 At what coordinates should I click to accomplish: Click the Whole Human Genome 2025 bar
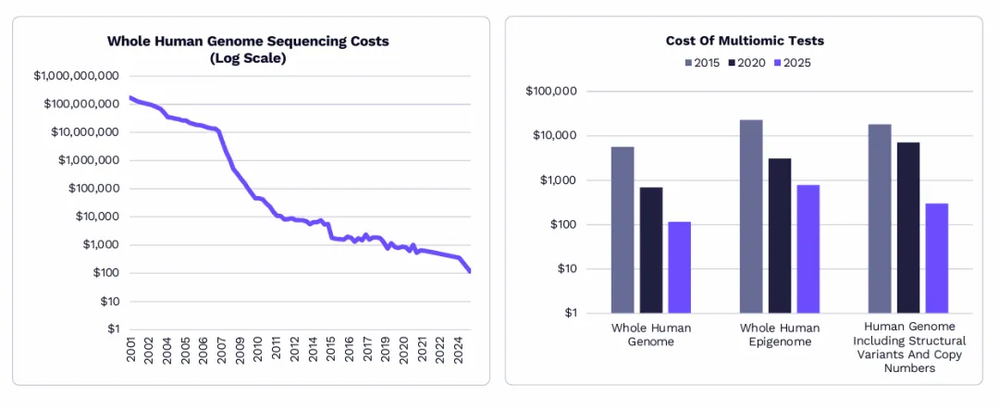point(679,266)
